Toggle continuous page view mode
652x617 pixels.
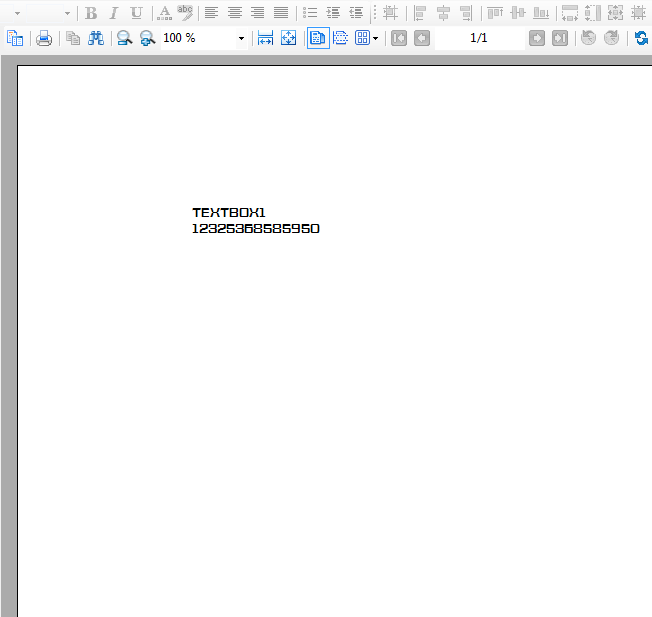pyautogui.click(x=341, y=38)
